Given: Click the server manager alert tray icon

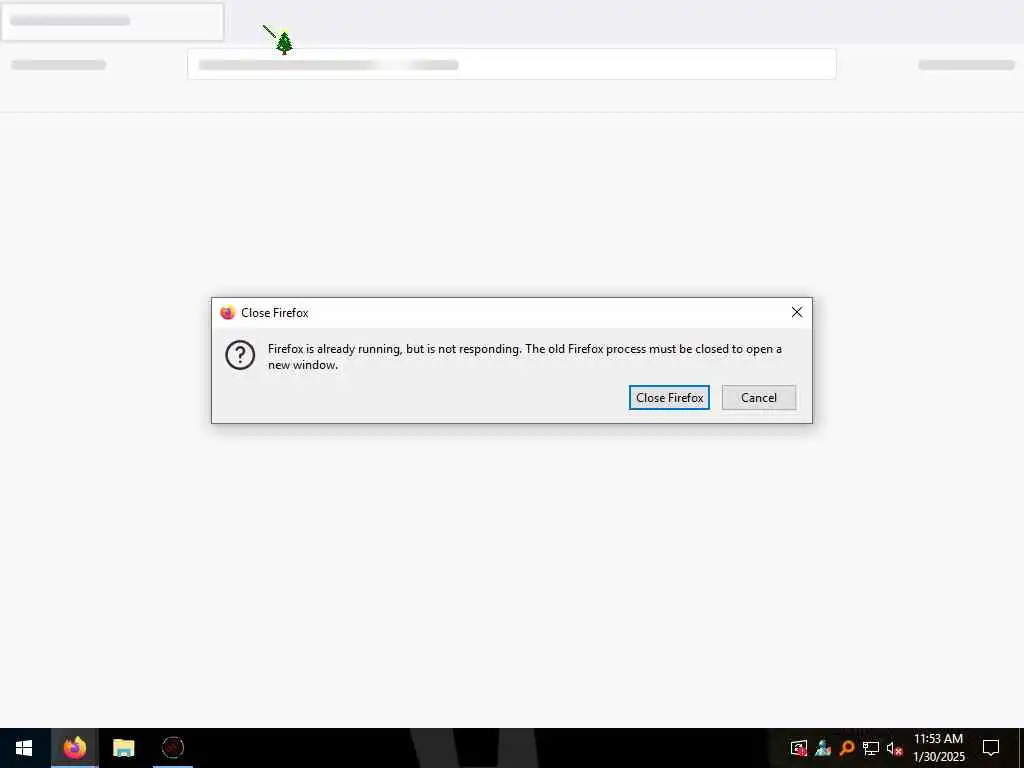Looking at the screenshot, I should 799,748.
